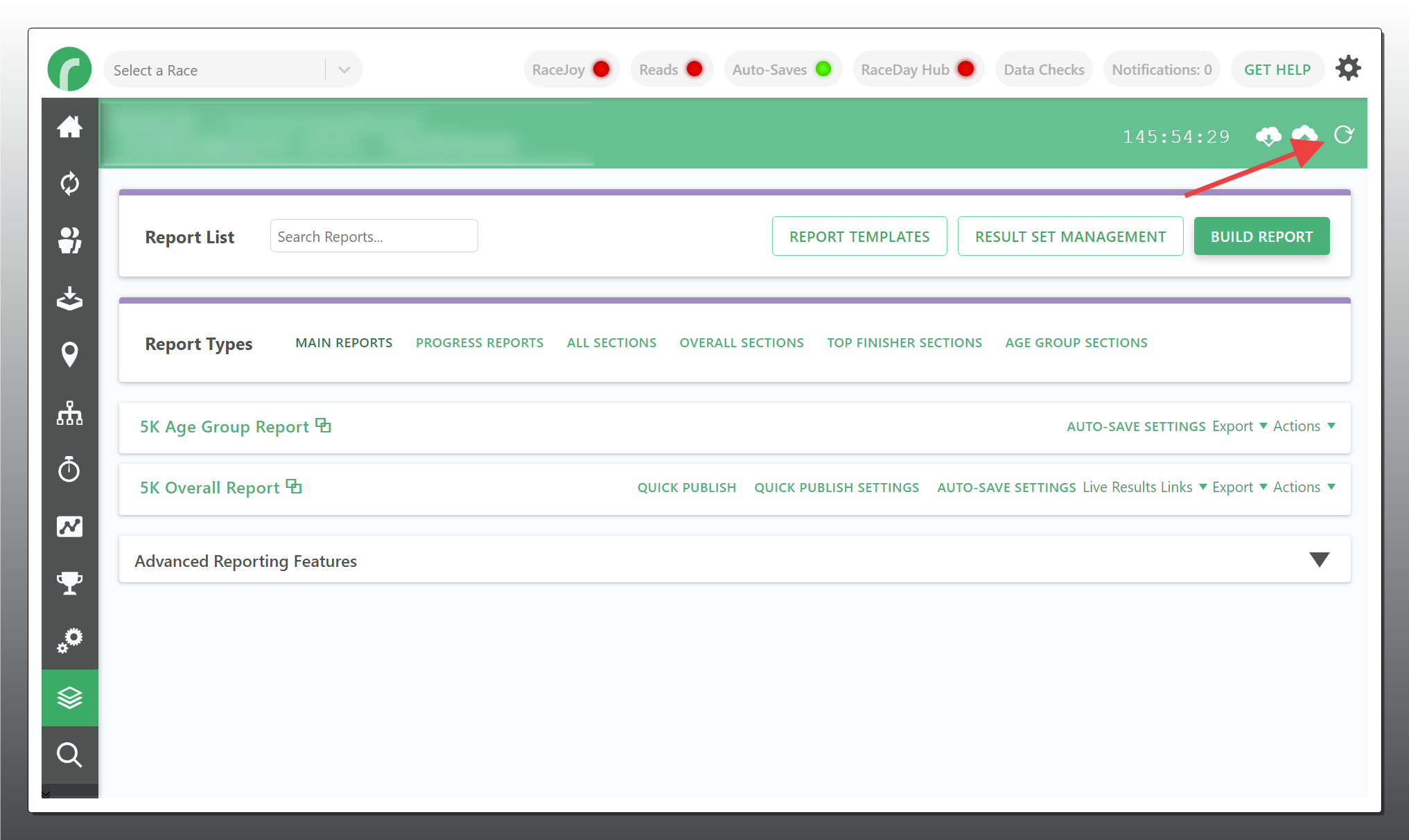Select the Age Group Sections tab
Image resolution: width=1409 pixels, height=840 pixels.
(1076, 342)
